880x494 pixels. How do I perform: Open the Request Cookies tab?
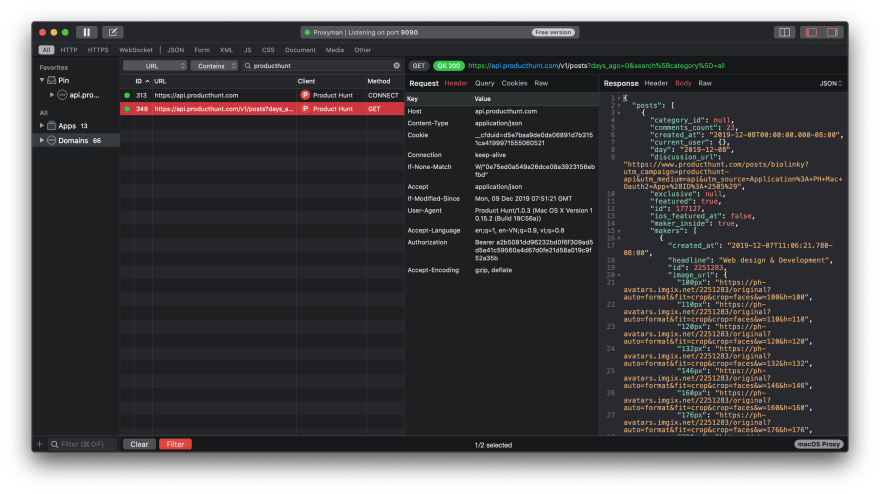(514, 83)
